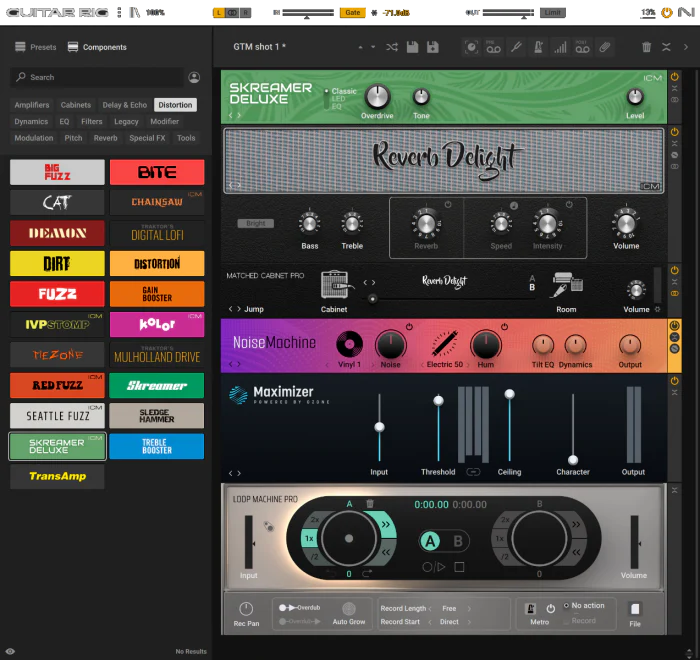Open the metronome tool in toolbar
Viewport: 700px width, 660px height.
point(538,47)
